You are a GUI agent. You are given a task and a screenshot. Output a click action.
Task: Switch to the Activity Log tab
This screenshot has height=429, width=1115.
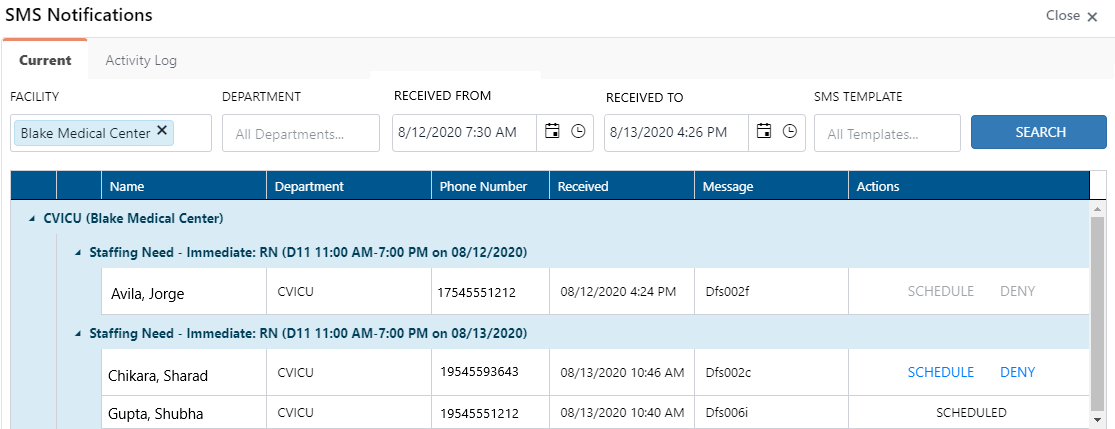pos(141,60)
